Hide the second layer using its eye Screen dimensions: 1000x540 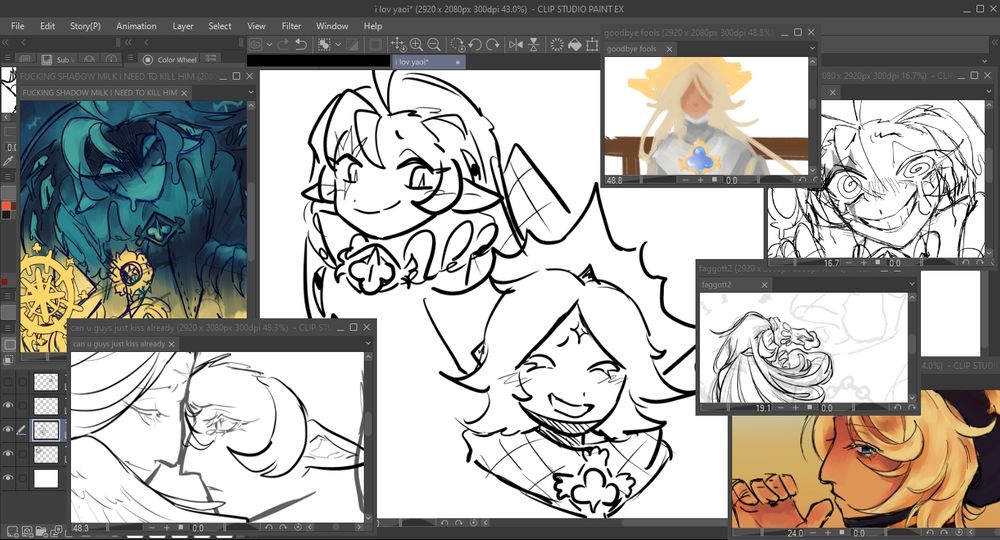[x=8, y=405]
